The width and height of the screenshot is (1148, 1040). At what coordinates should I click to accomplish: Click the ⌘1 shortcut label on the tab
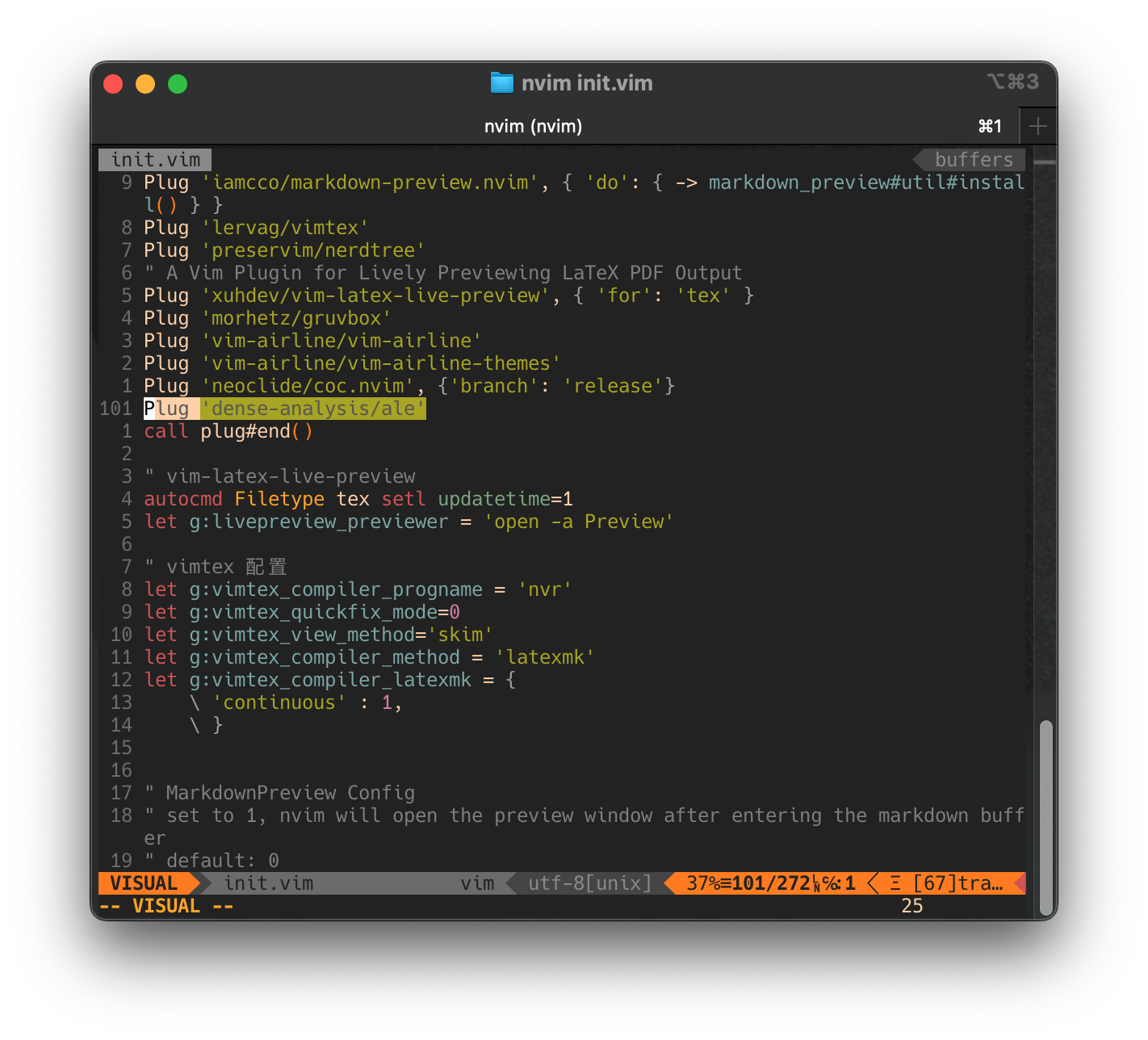[x=989, y=126]
